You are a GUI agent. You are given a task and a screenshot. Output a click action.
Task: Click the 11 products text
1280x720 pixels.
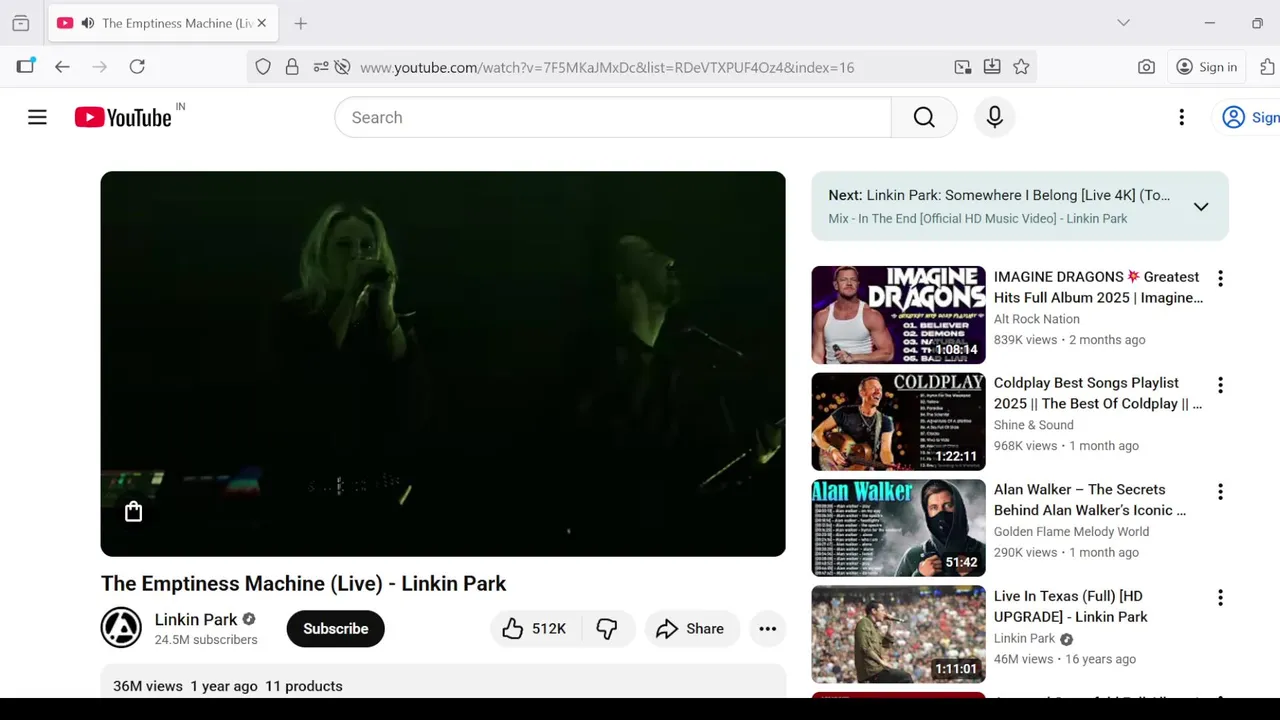tap(304, 686)
